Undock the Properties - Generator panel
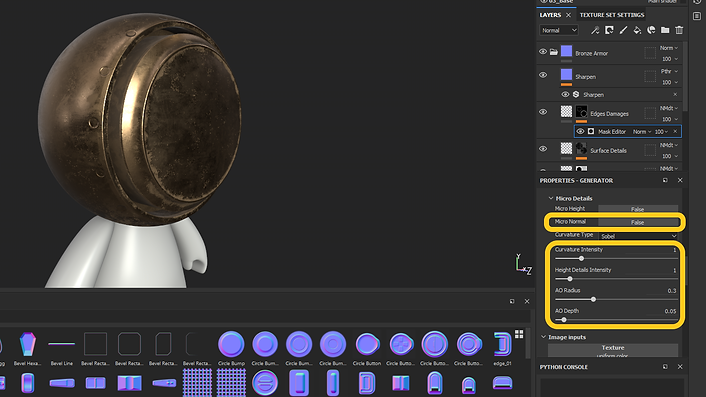This screenshot has width=706, height=397. 665,180
